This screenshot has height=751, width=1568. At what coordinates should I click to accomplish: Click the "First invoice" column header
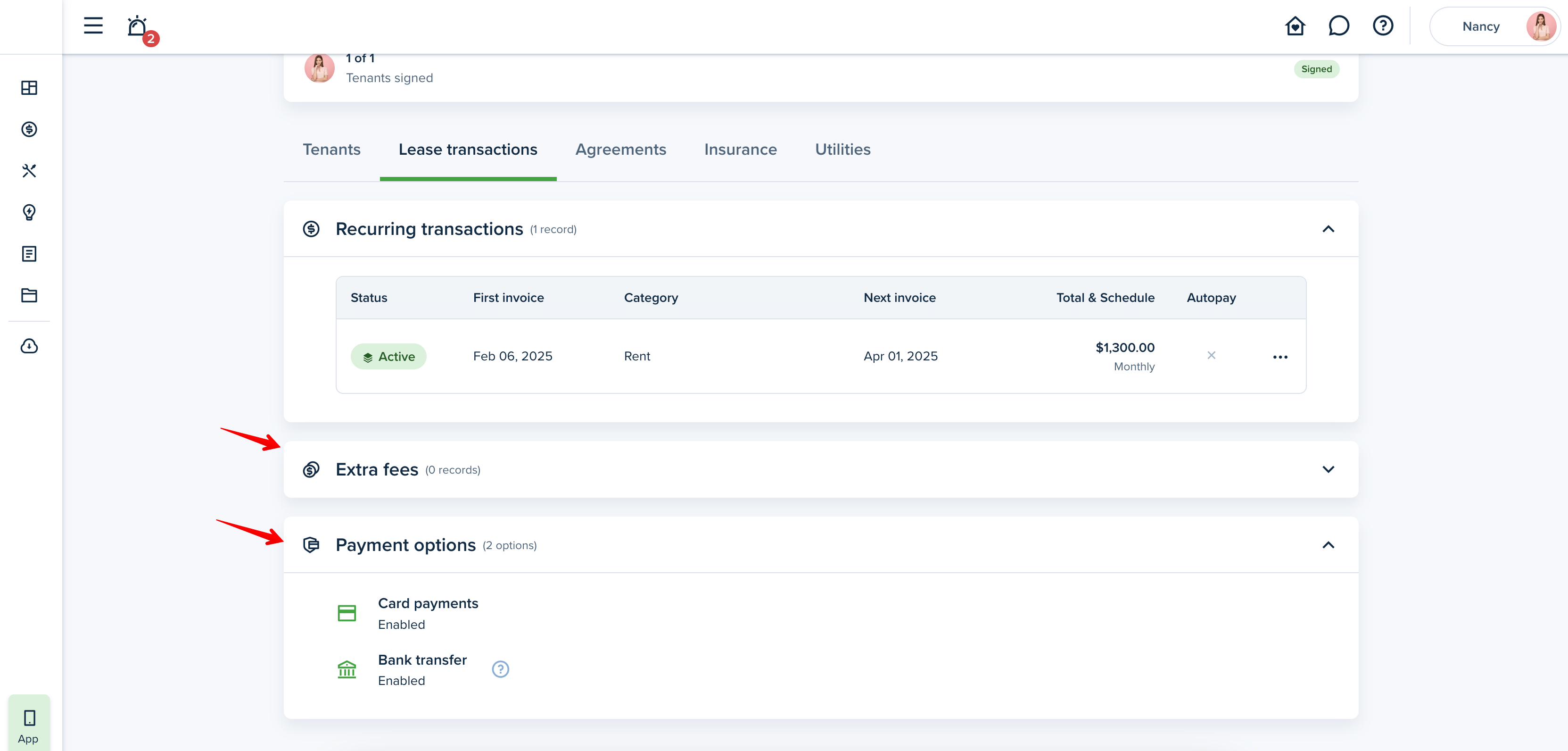tap(508, 298)
